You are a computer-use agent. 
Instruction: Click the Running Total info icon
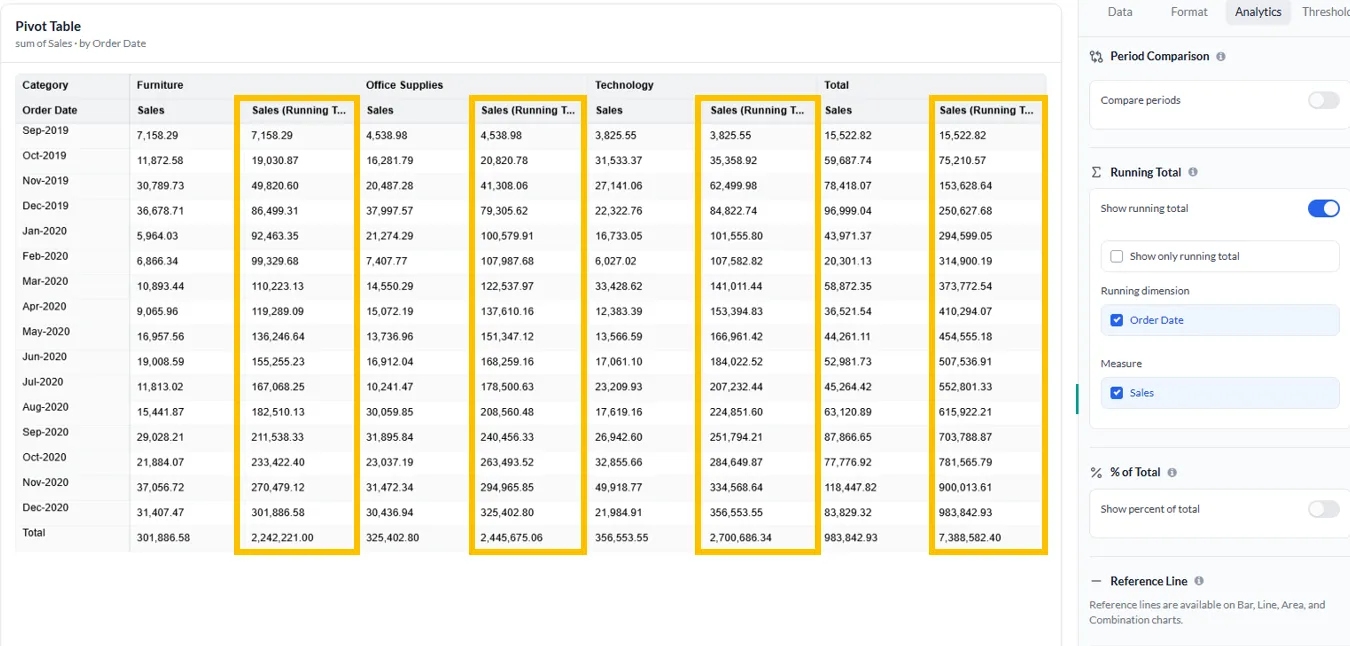point(1193,172)
